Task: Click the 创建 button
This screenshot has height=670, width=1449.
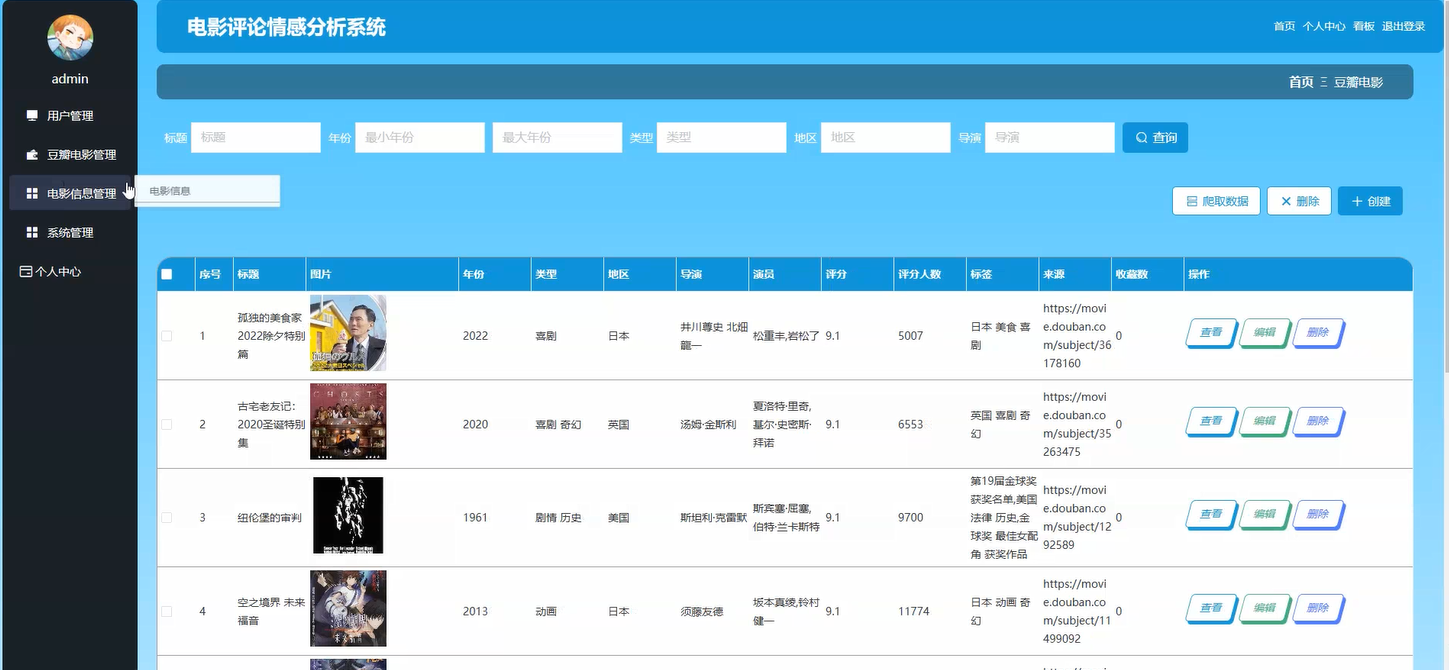Action: (x=1370, y=201)
